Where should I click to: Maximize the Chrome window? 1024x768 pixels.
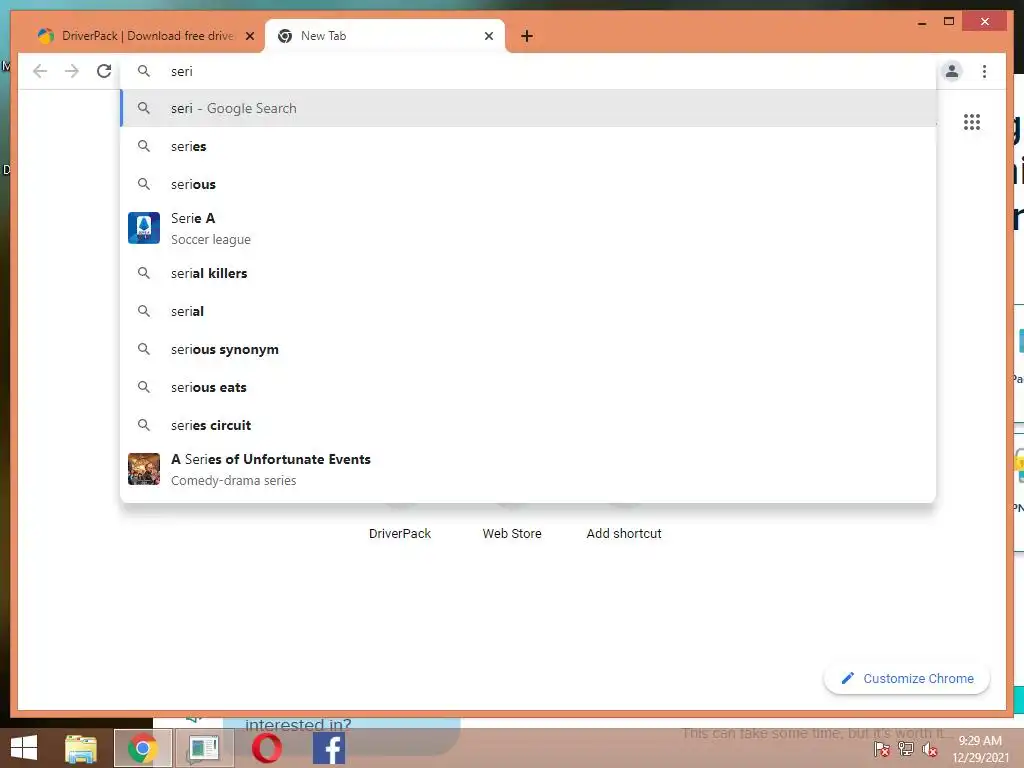tap(949, 22)
